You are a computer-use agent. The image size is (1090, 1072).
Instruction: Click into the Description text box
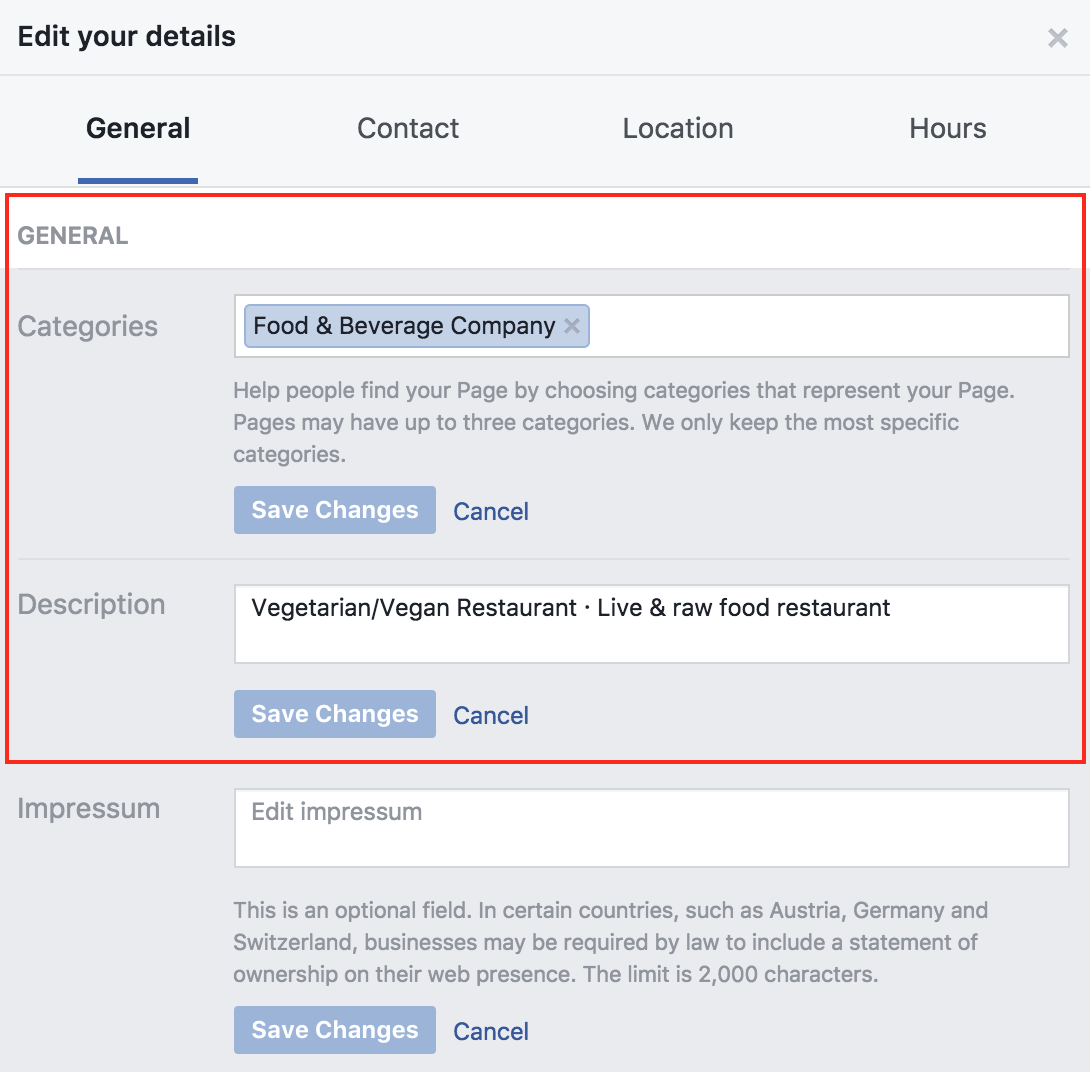coord(651,624)
